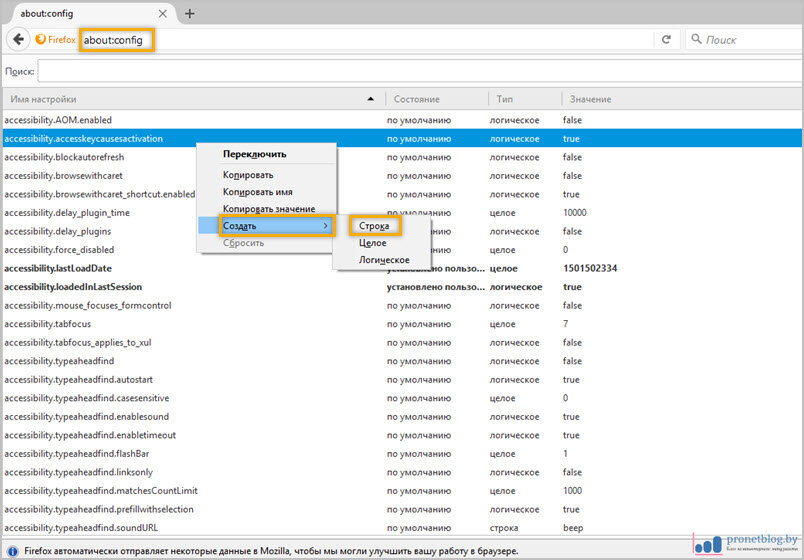Image resolution: width=804 pixels, height=560 pixels.
Task: Click the search magnifier icon
Action: coord(696,40)
